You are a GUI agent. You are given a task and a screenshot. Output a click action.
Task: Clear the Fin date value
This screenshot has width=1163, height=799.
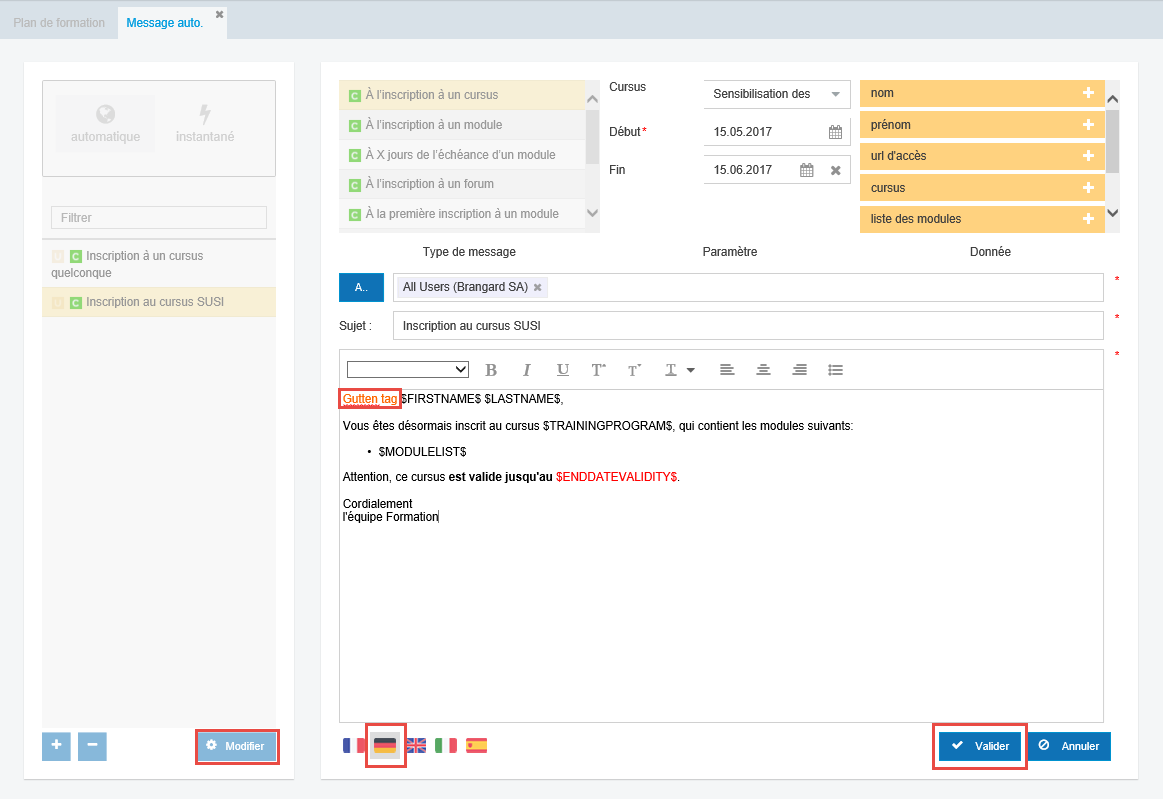pyautogui.click(x=835, y=170)
